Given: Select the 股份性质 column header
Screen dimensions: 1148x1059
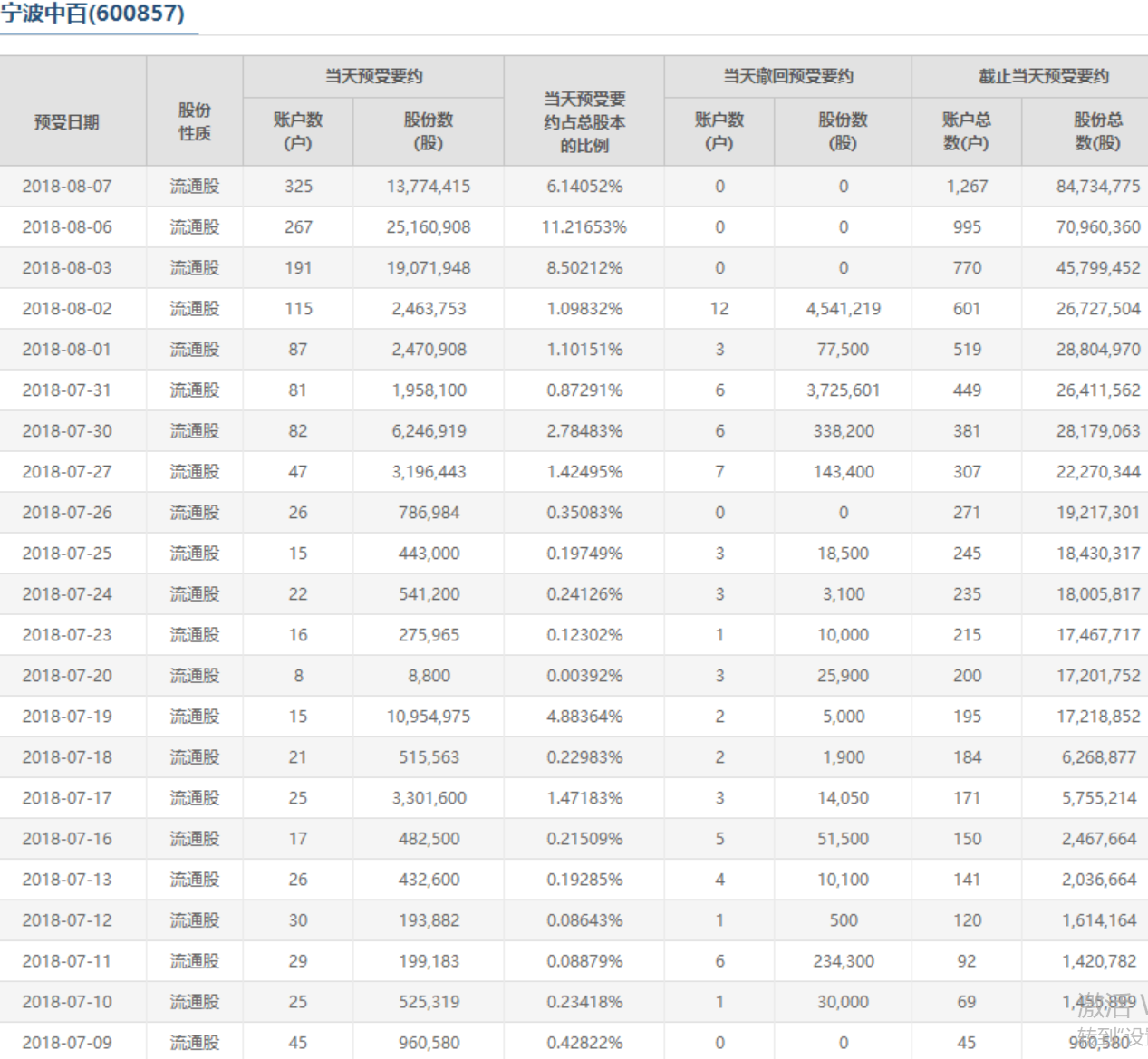Looking at the screenshot, I should pyautogui.click(x=195, y=121).
